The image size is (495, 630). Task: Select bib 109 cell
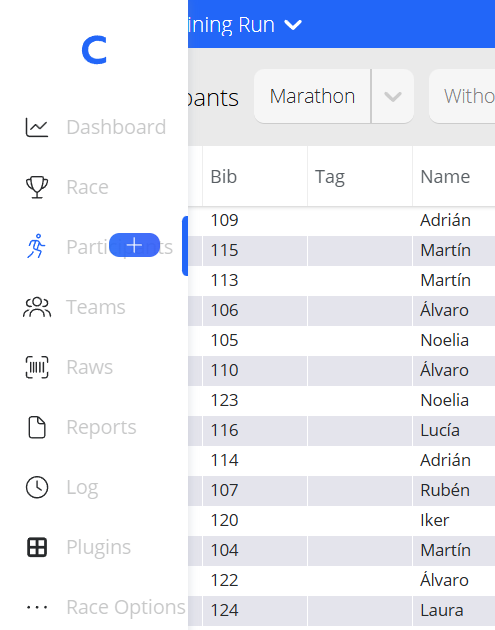click(x=255, y=221)
